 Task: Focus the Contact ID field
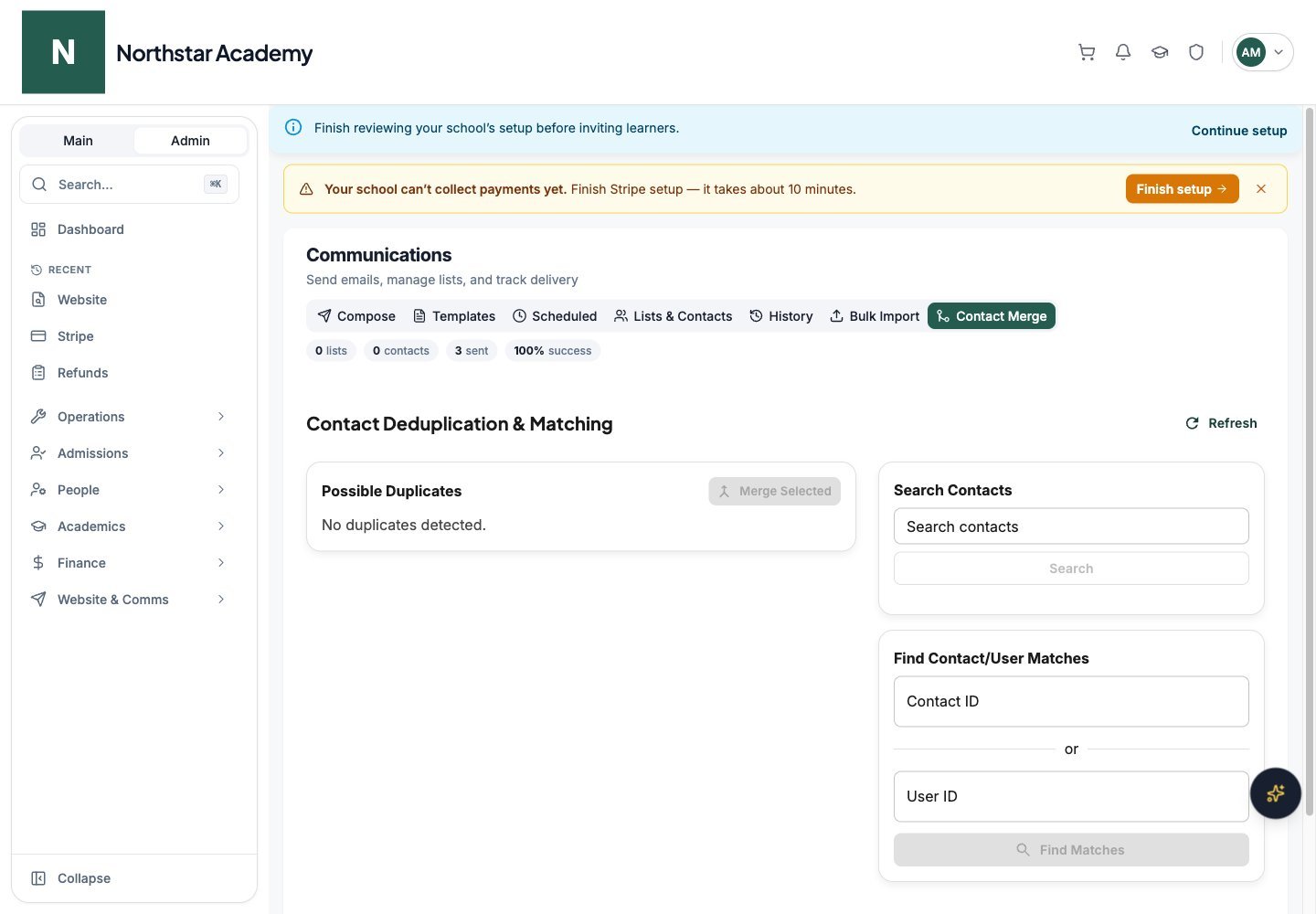pos(1071,701)
